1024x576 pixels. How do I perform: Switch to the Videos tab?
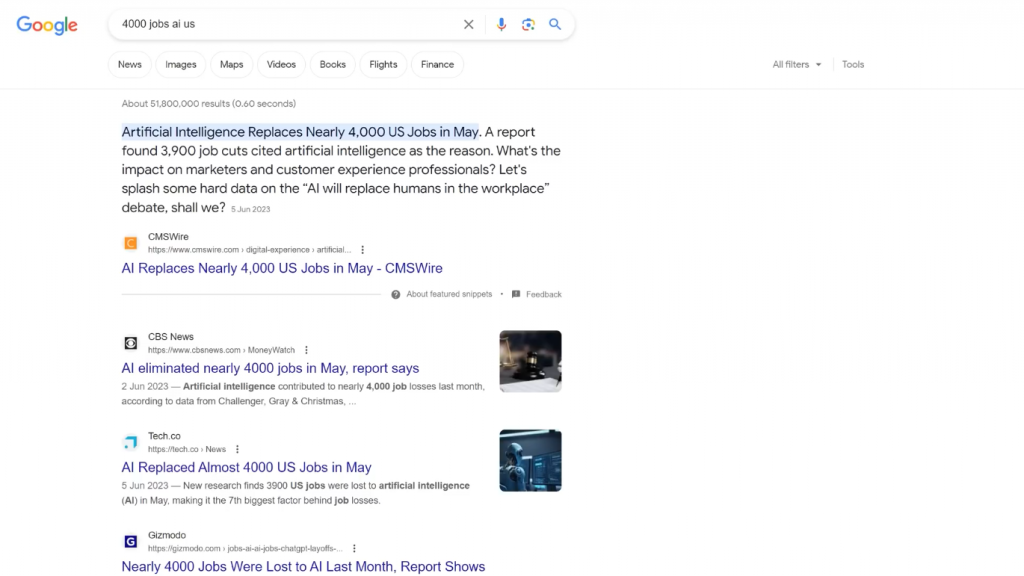click(x=281, y=65)
